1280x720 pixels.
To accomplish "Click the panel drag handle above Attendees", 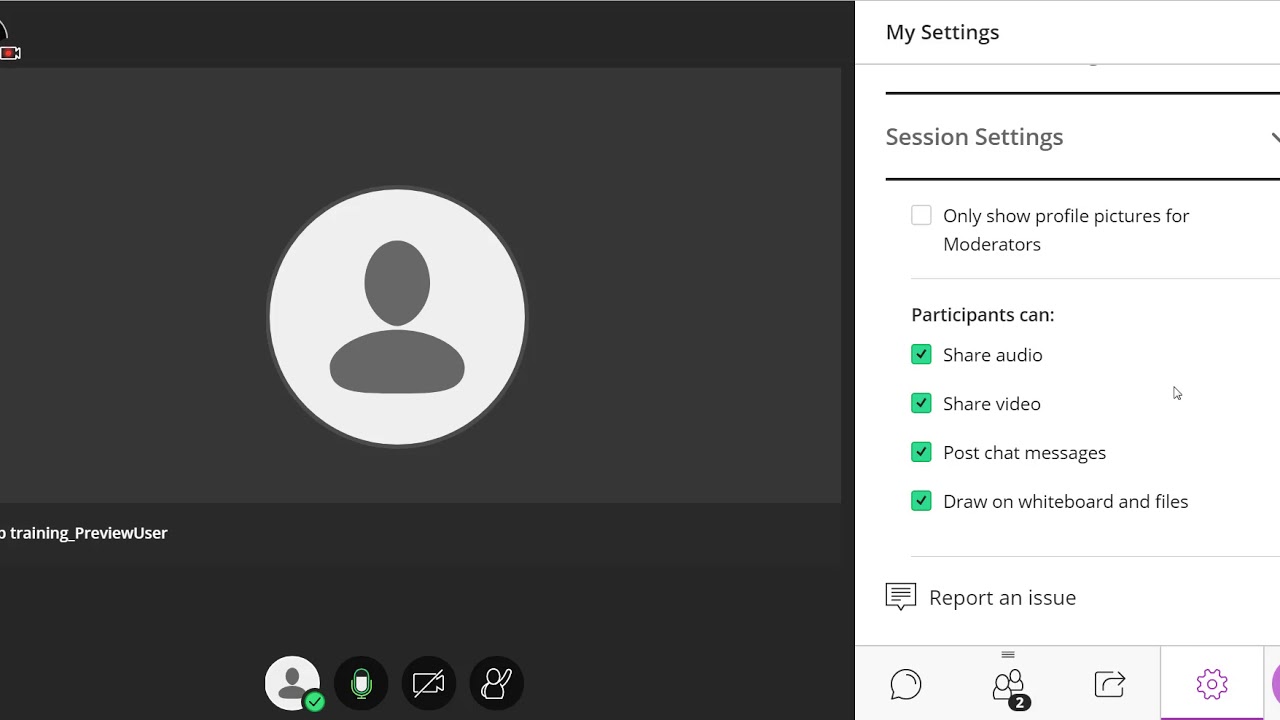I will tap(1008, 655).
